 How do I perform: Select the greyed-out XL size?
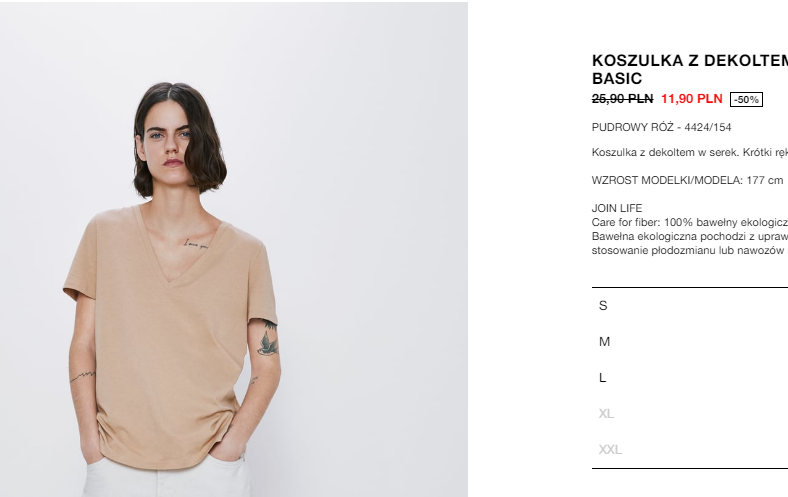(690, 414)
